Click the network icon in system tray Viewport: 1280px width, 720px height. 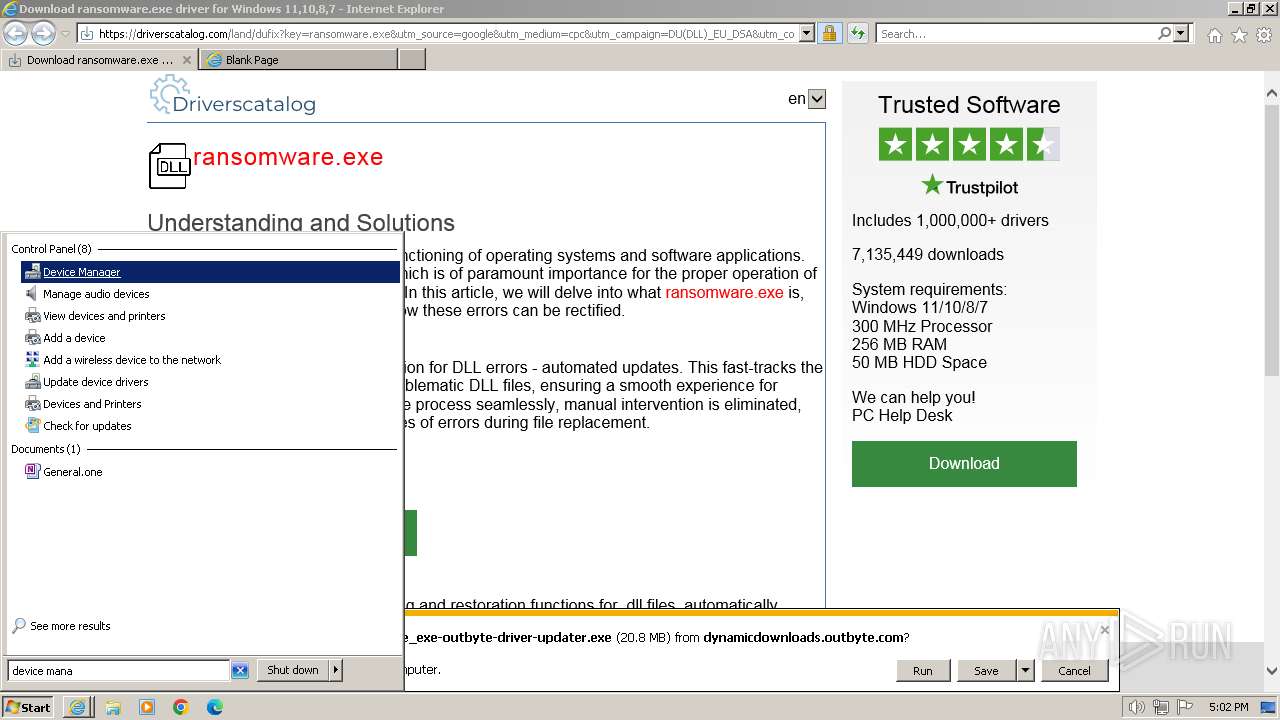point(1162,707)
